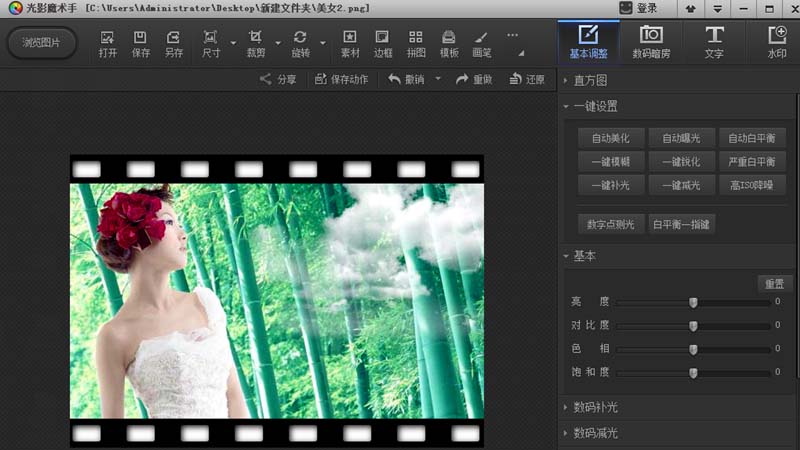This screenshot has width=800, height=450.
Task: Click the 亮度 brightness slider handle
Action: 693,303
